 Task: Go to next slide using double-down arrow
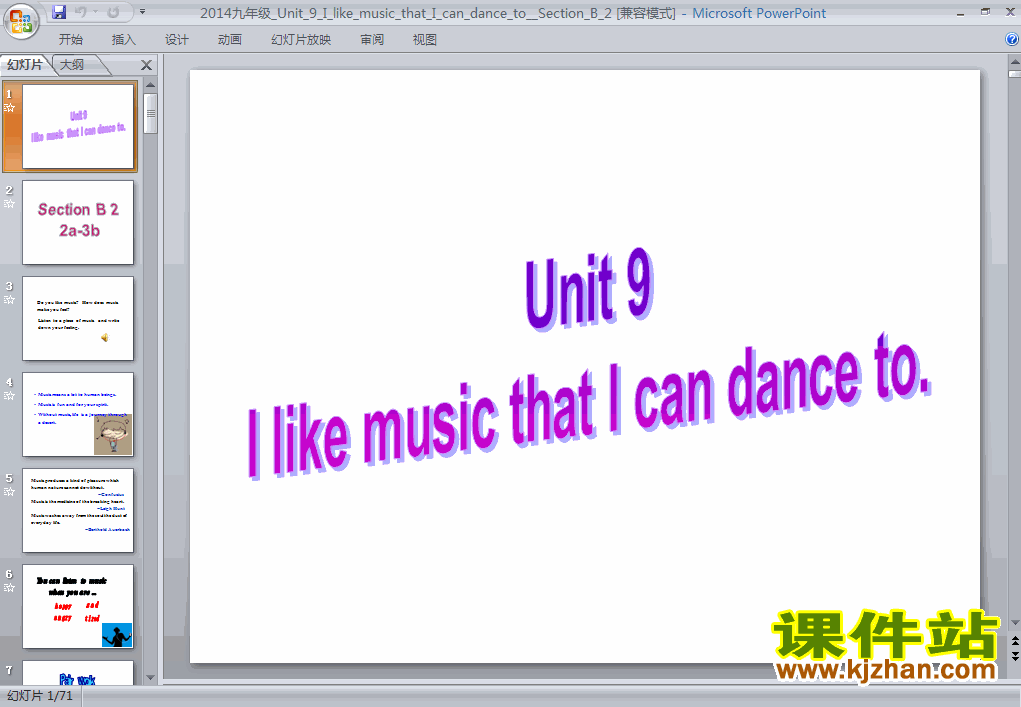(x=1014, y=655)
